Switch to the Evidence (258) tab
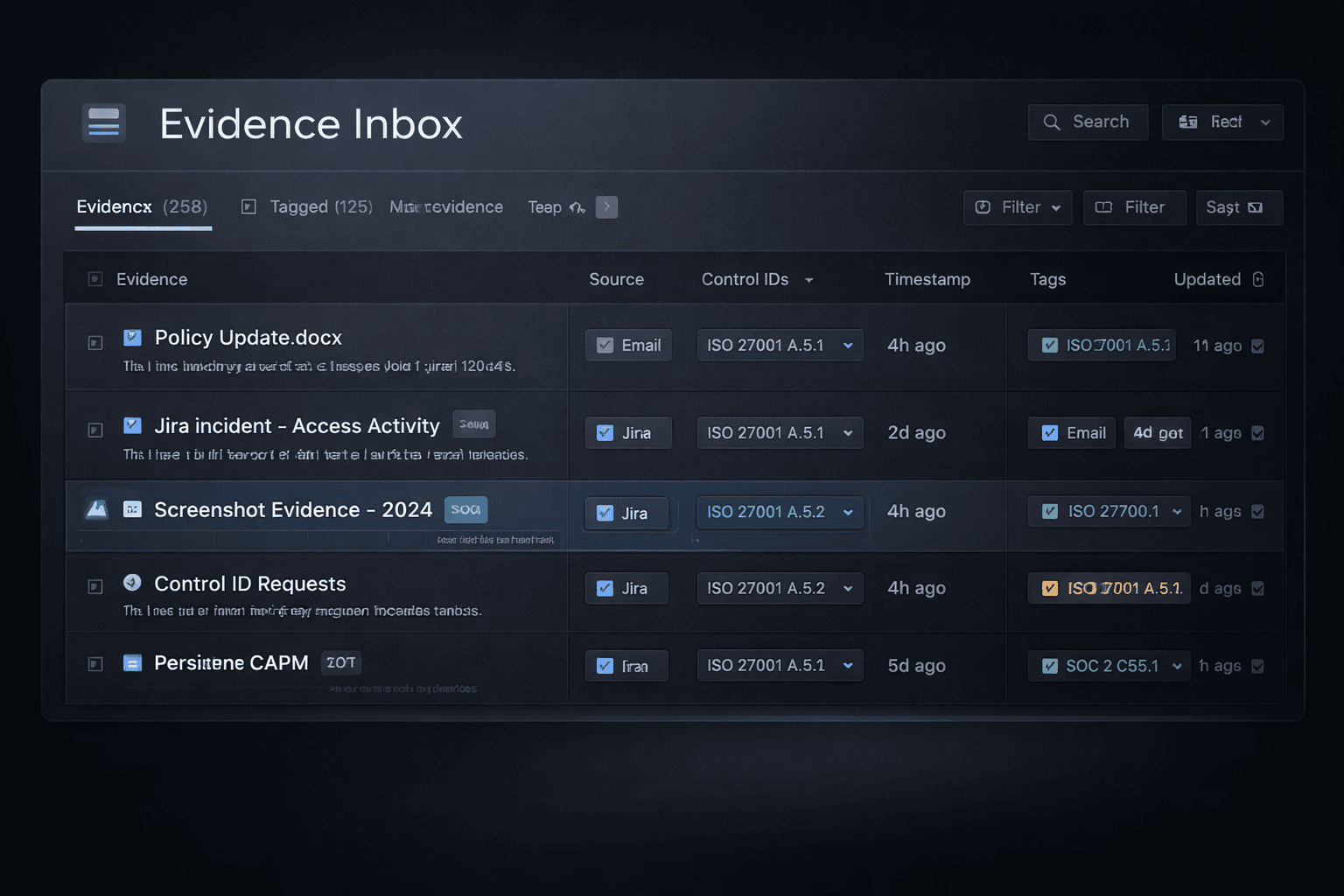 (x=142, y=206)
